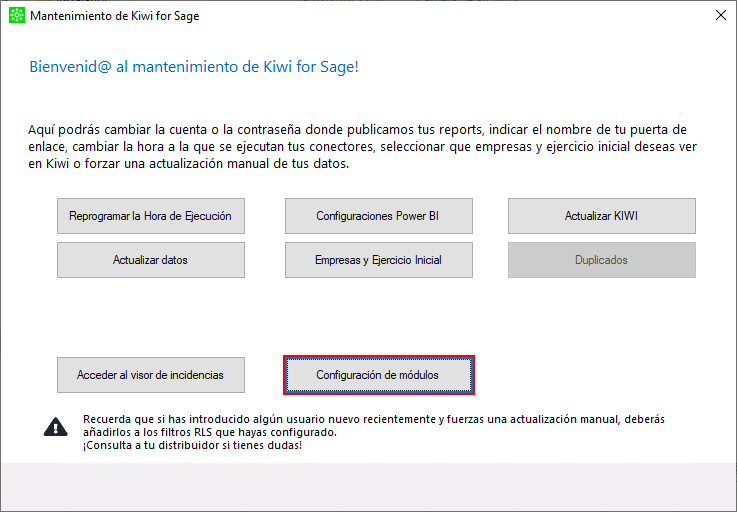This screenshot has height=512, width=737.
Task: Click the '¡Consulta a tu distribuidor' notice line
Action: tap(193, 445)
